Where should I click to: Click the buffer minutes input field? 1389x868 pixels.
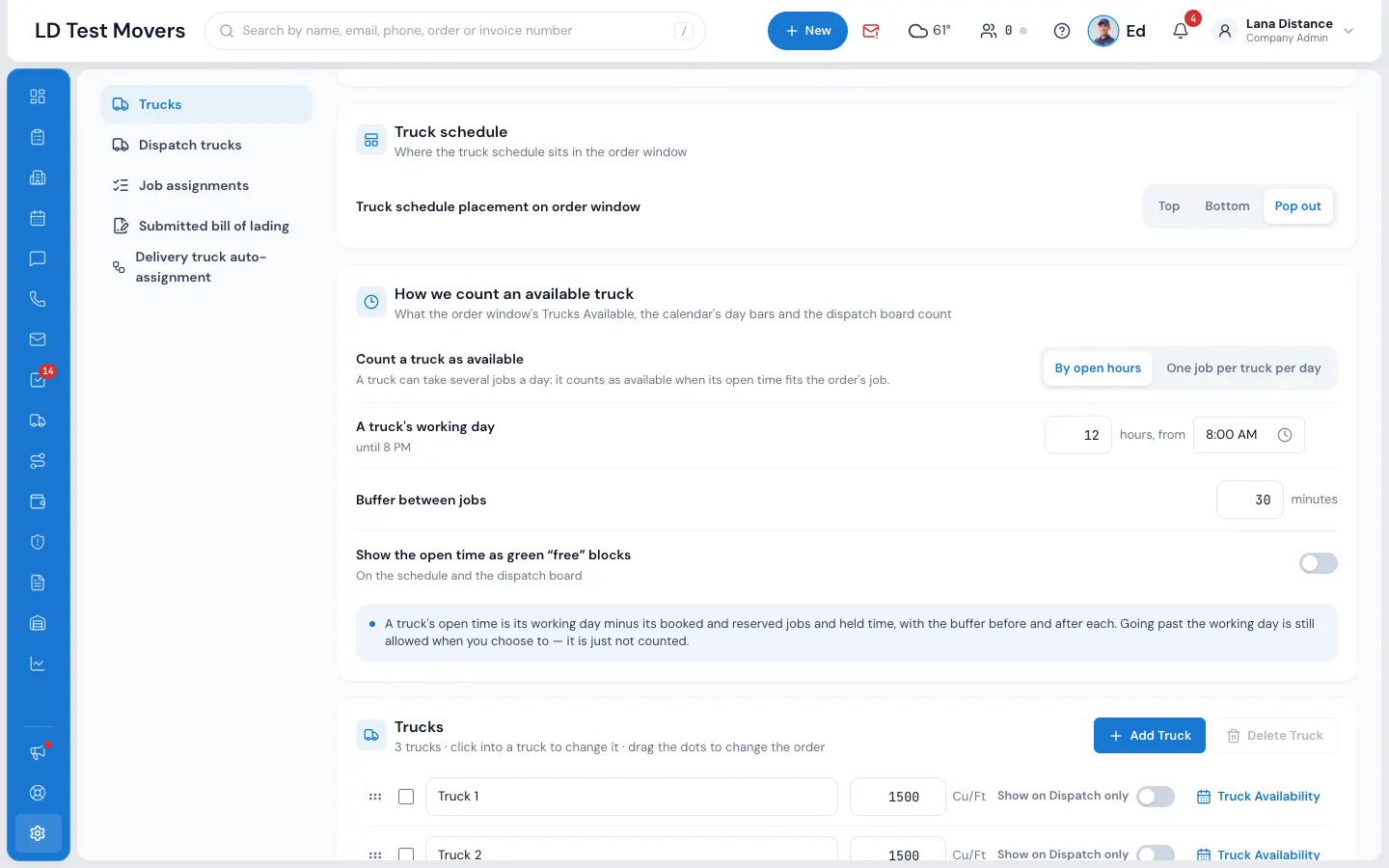pyautogui.click(x=1250, y=500)
